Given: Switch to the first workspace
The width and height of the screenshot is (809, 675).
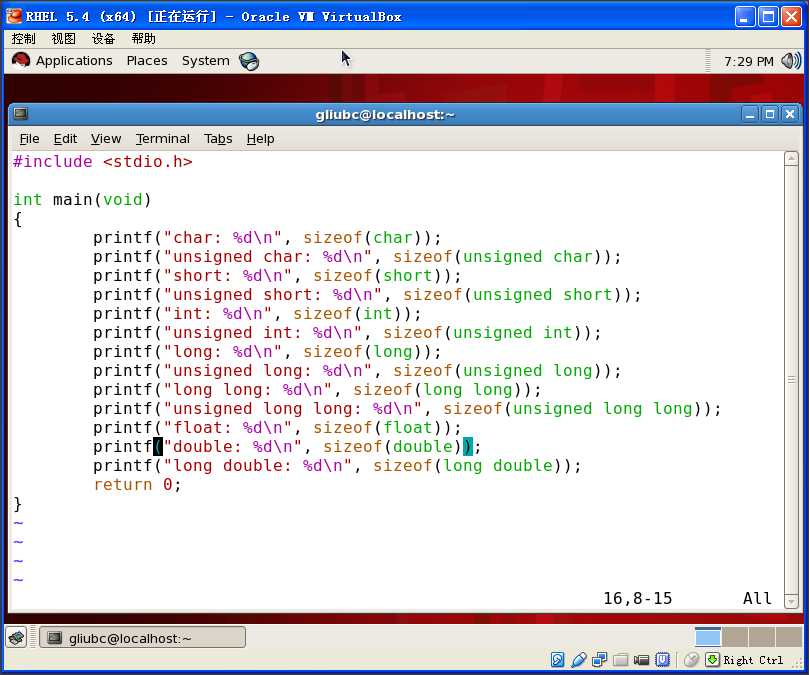Looking at the screenshot, I should (x=707, y=637).
